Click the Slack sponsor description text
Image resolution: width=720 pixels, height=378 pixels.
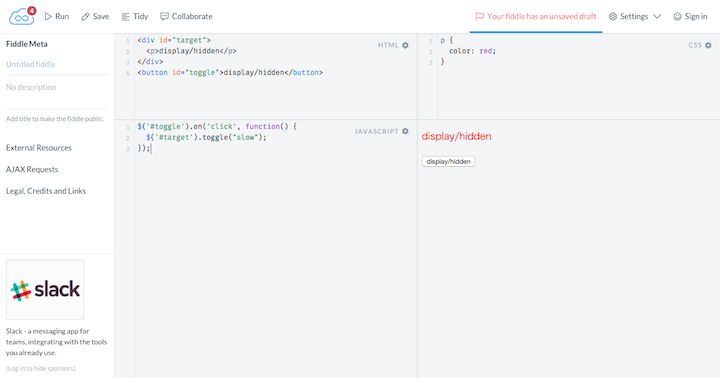click(56, 342)
